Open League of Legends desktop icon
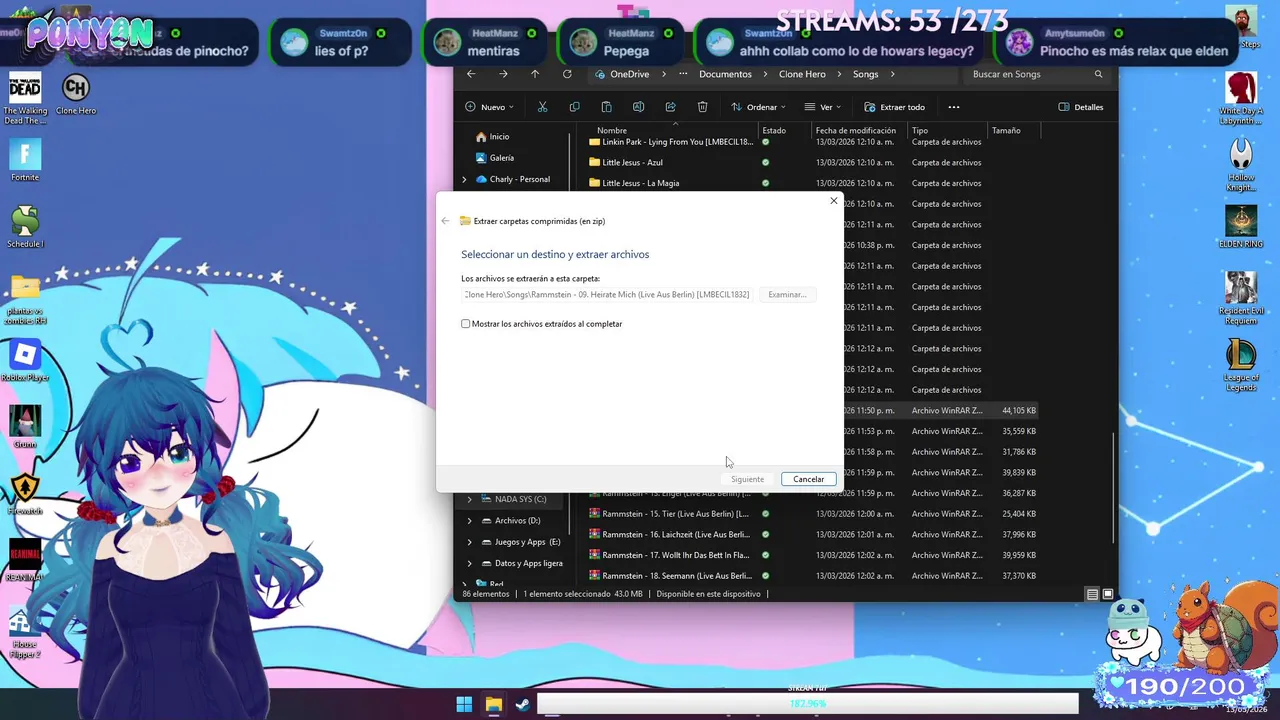1280x720 pixels. tap(1241, 366)
